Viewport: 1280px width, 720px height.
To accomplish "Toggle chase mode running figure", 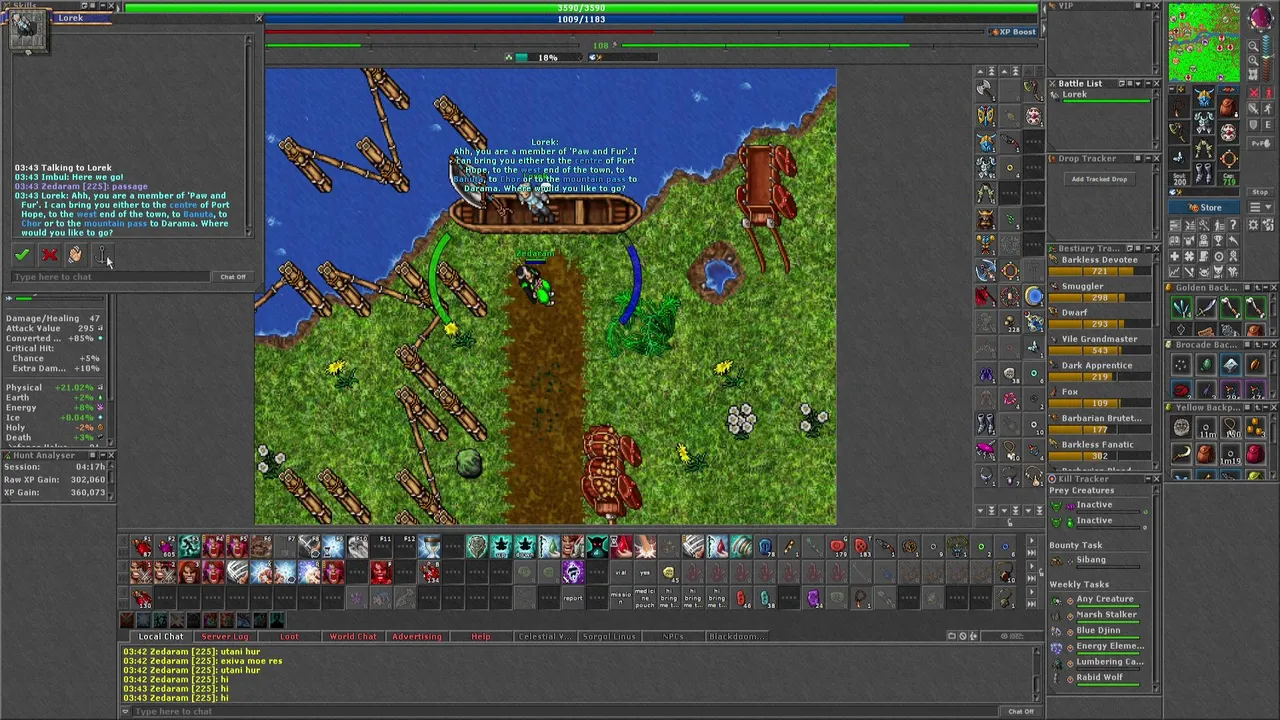I will point(1267,108).
